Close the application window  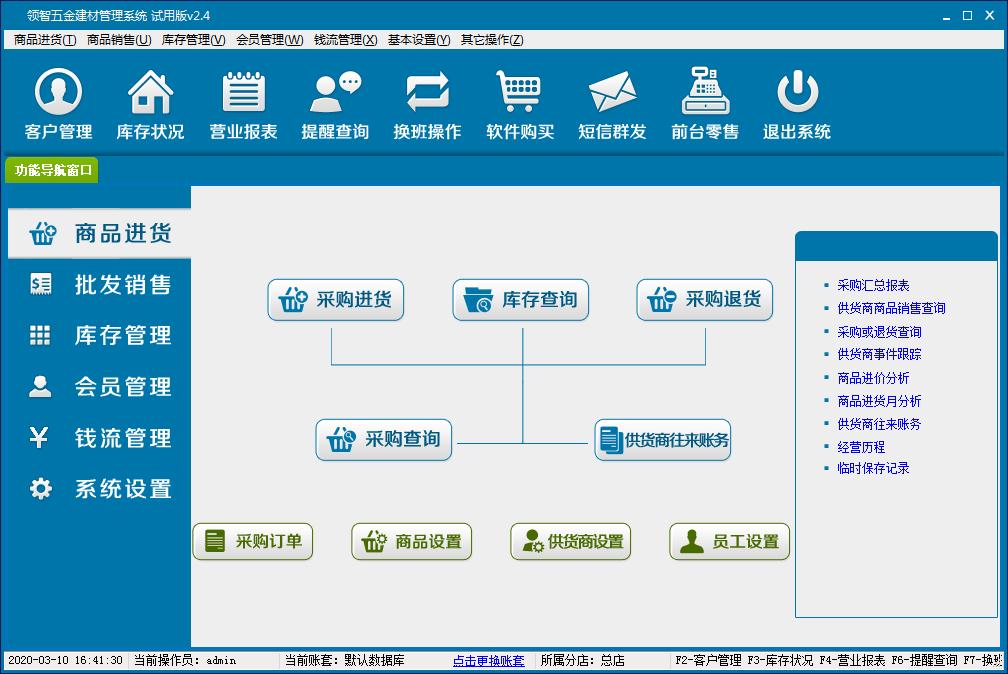click(989, 15)
